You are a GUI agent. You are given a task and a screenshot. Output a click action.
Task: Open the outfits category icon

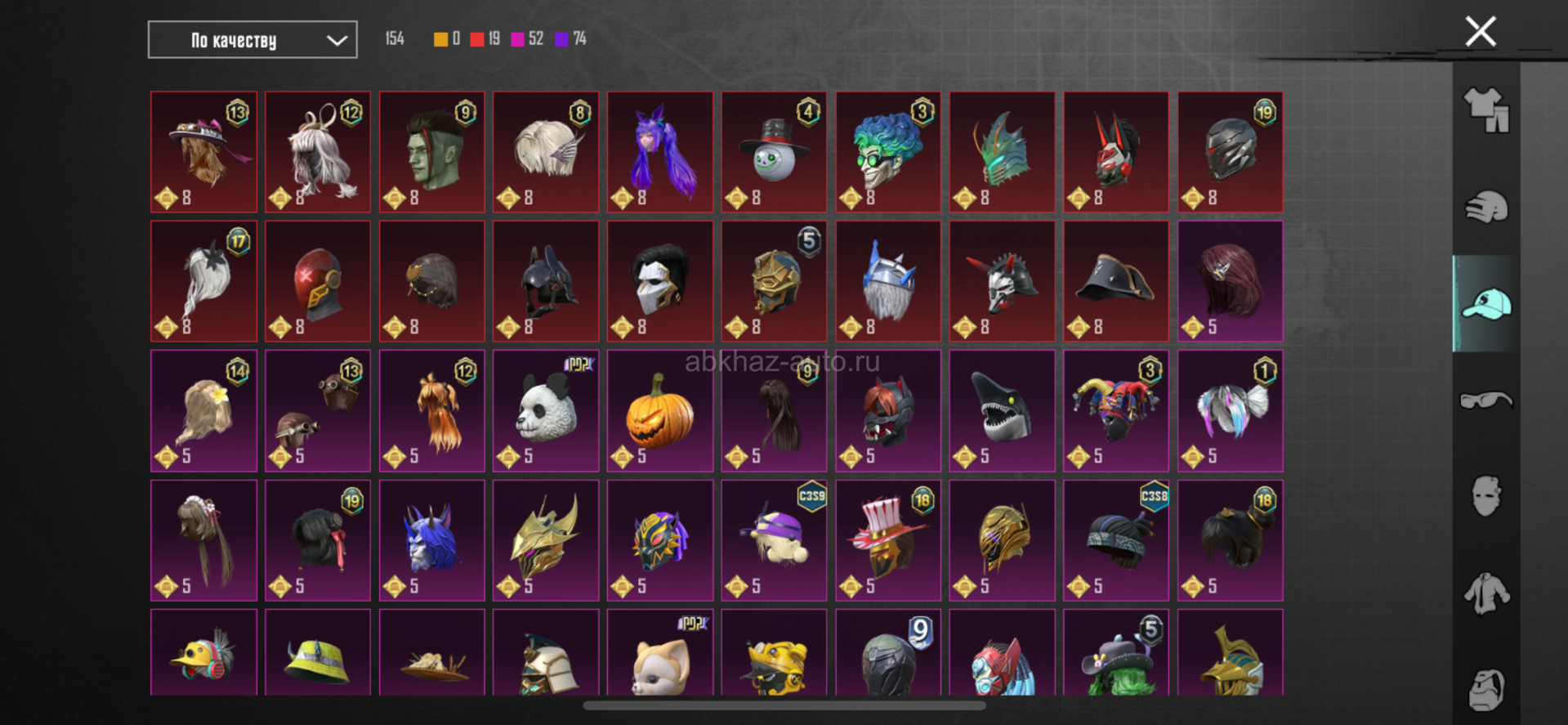1486,110
